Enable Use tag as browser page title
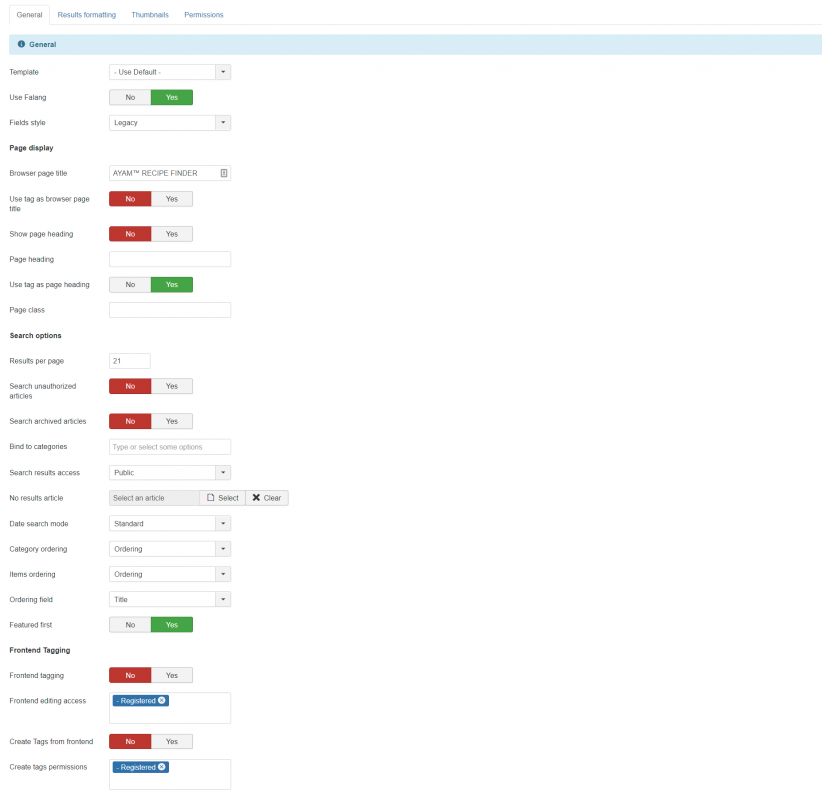The image size is (822, 800). (172, 199)
